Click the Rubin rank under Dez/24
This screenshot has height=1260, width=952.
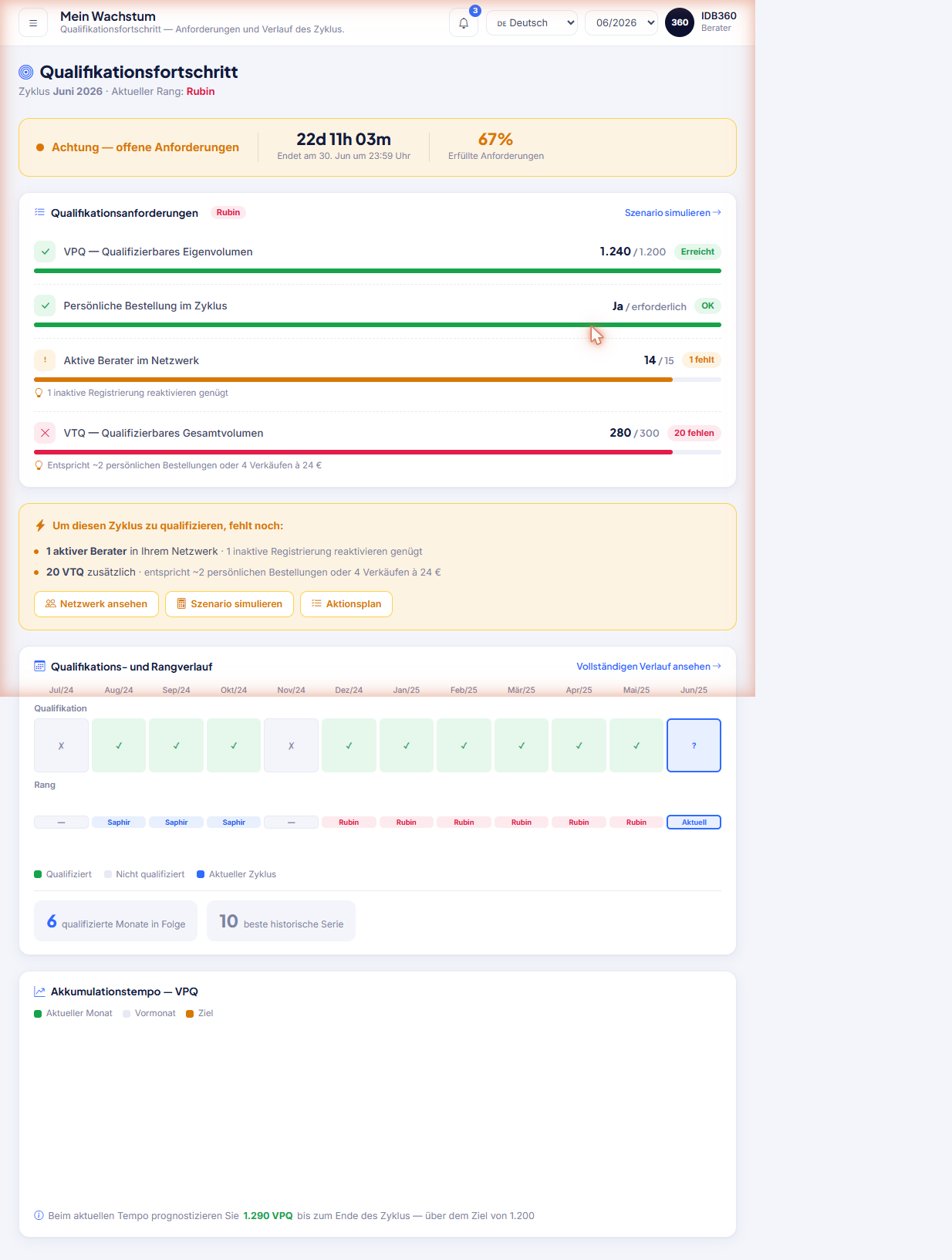tap(349, 823)
